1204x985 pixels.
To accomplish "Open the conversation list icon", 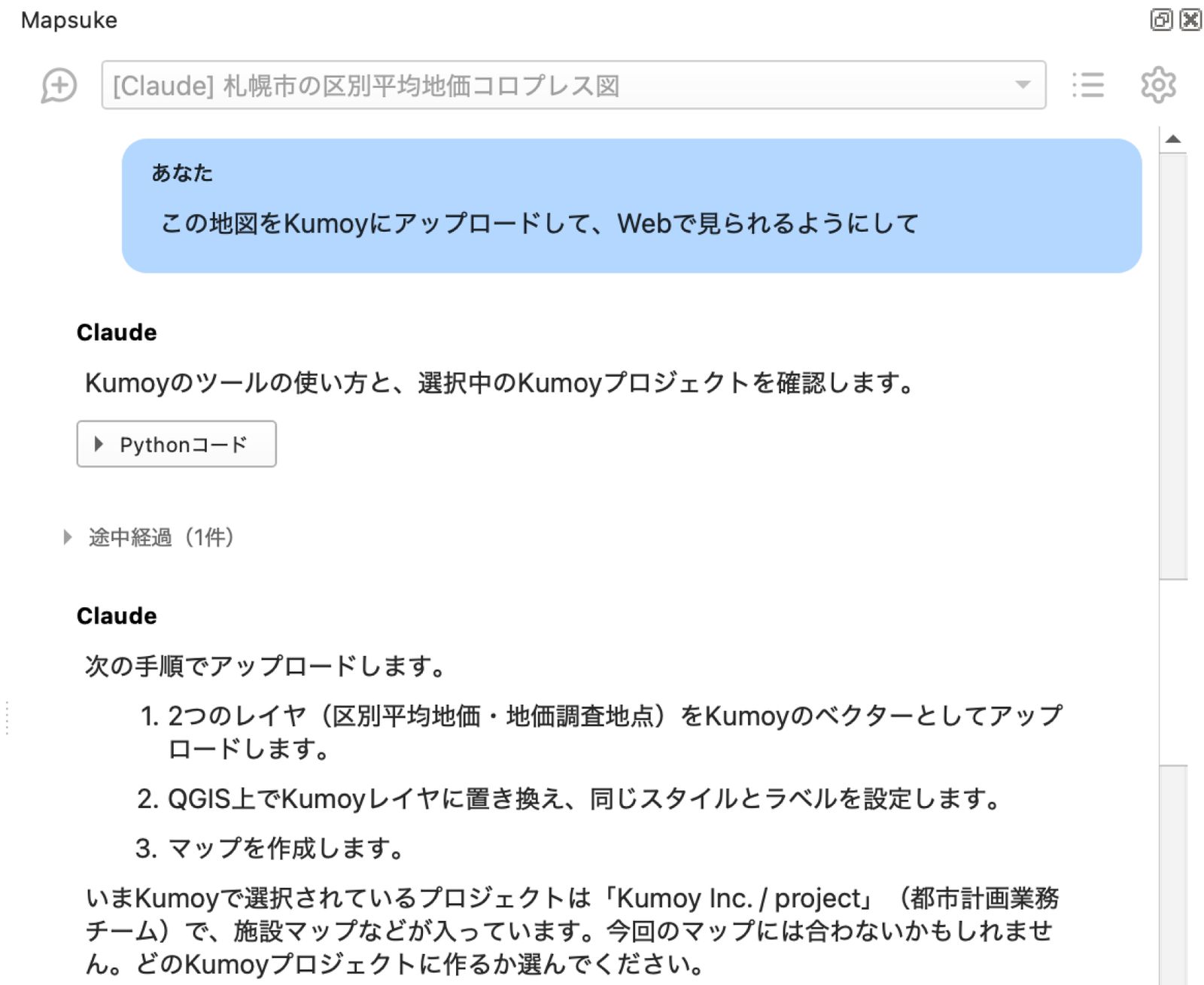I will pyautogui.click(x=1087, y=85).
